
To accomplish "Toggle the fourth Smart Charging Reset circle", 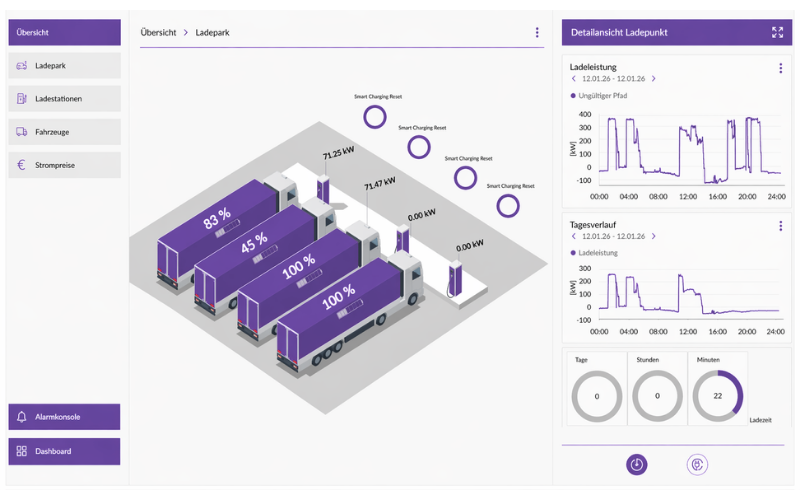I will (508, 206).
